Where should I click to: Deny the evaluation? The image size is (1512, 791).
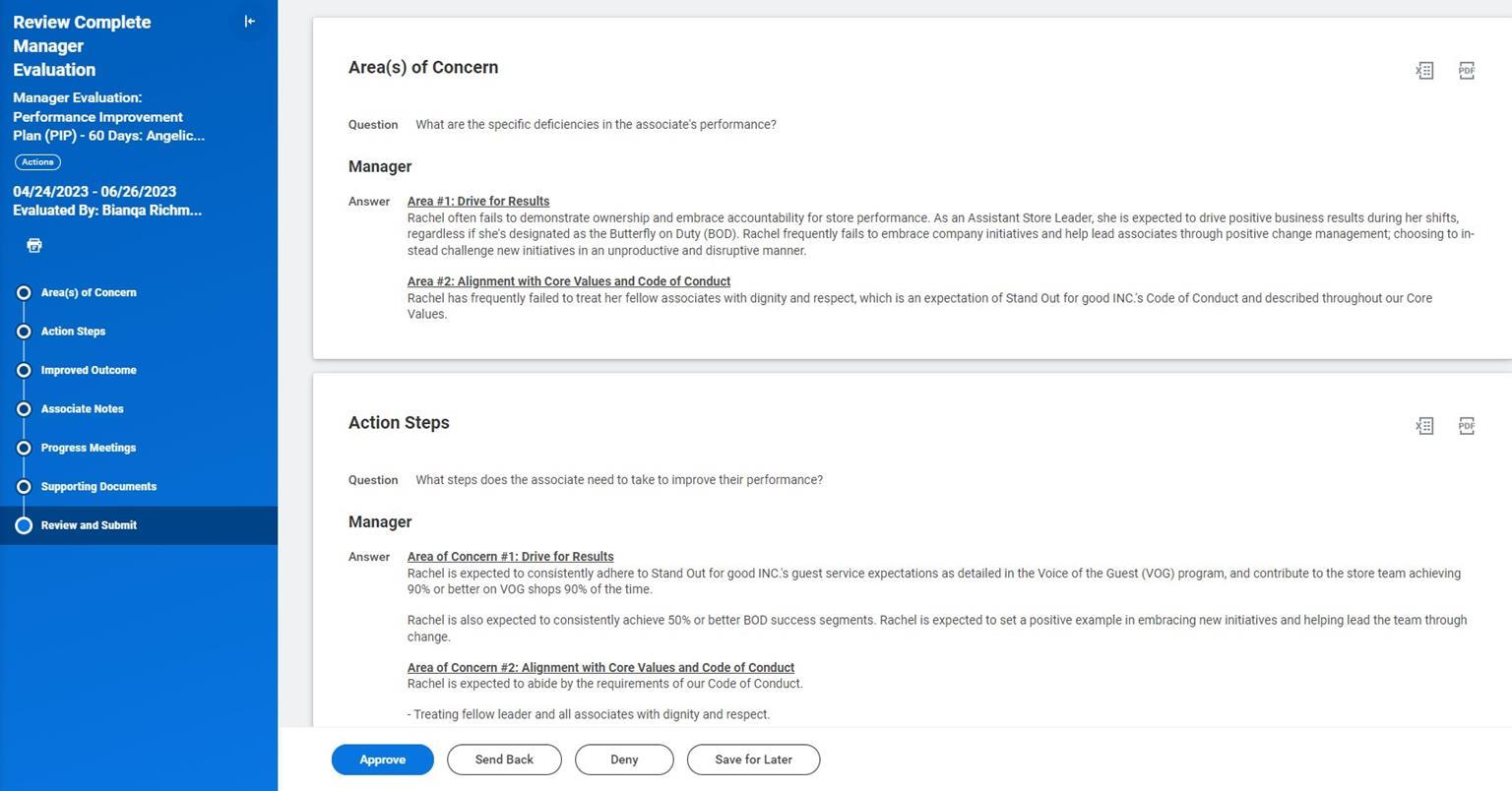pyautogui.click(x=624, y=760)
